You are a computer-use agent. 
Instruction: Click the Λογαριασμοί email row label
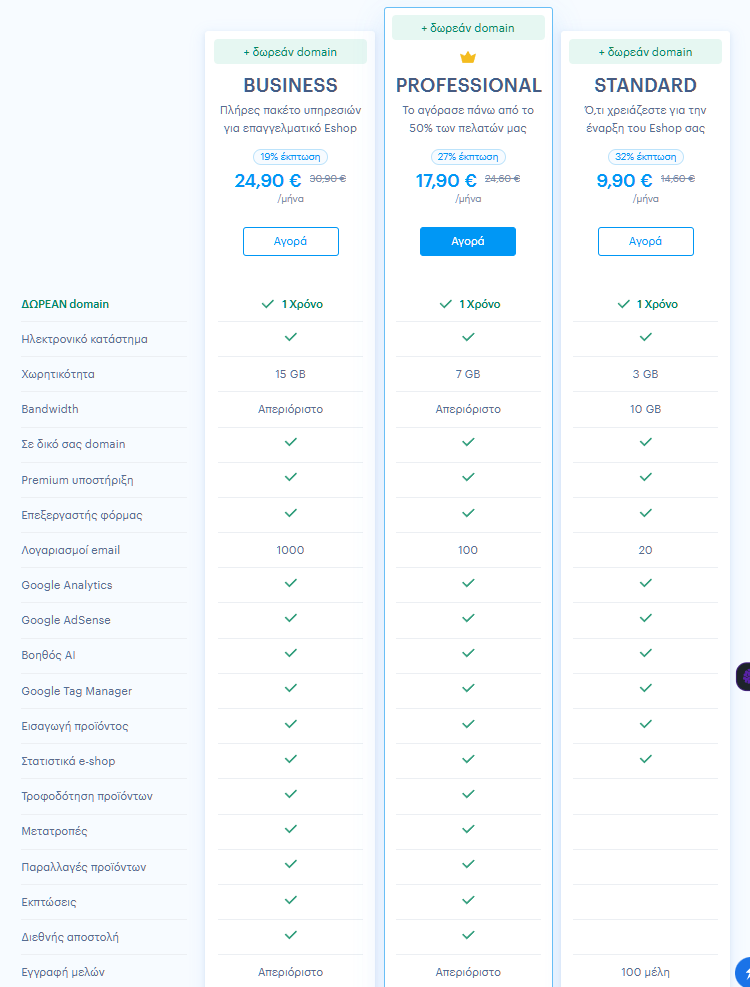click(x=70, y=550)
